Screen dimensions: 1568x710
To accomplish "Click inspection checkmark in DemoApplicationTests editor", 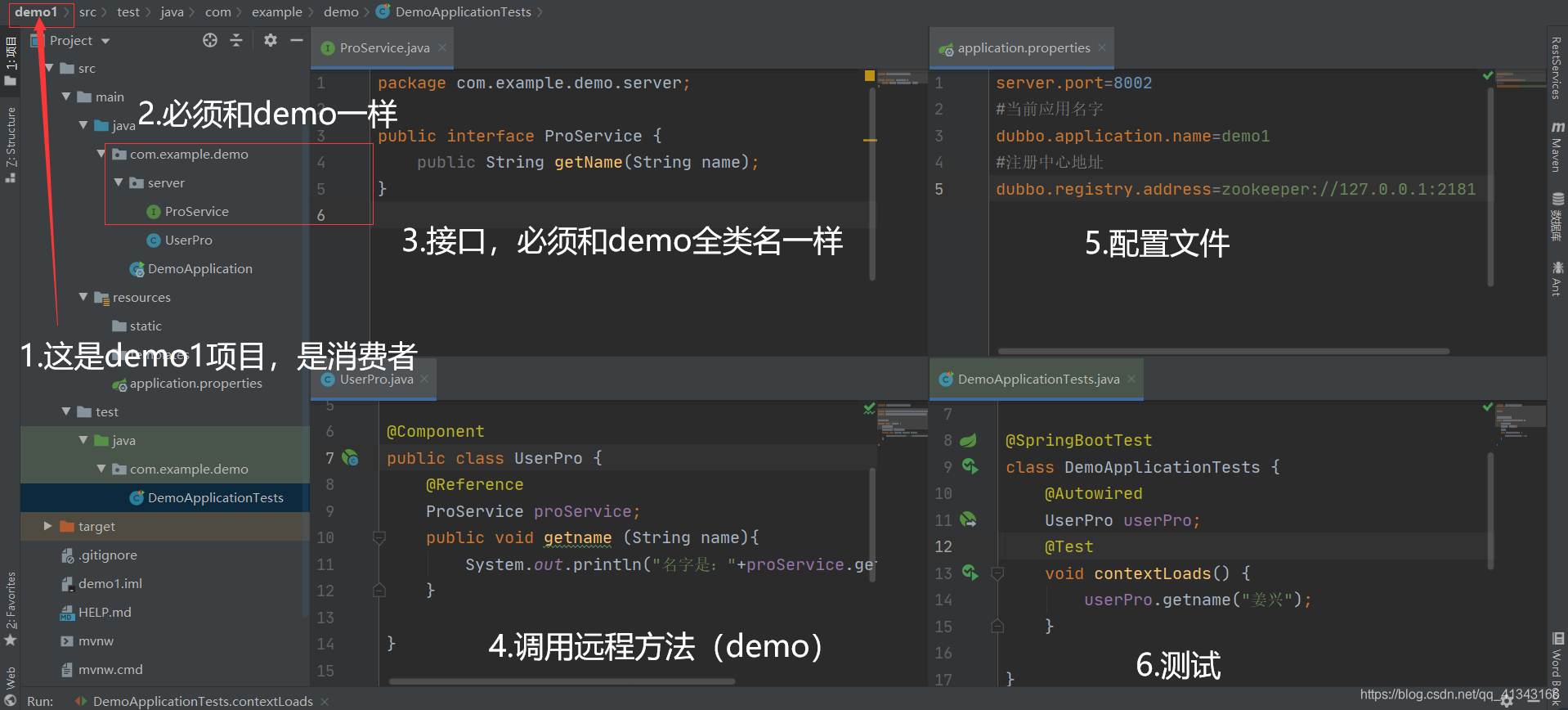I will point(1488,407).
